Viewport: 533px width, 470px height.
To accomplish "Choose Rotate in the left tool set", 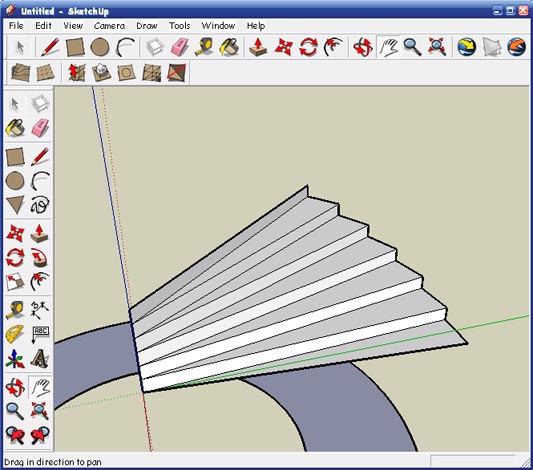I will click(x=15, y=257).
